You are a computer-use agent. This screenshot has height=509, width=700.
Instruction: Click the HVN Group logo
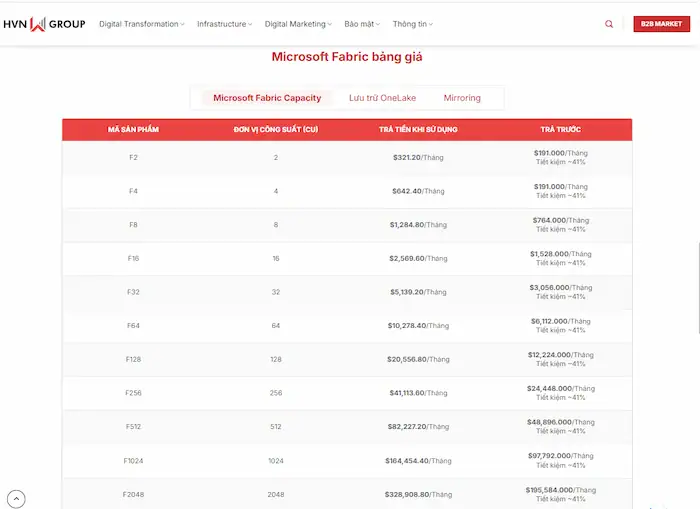click(44, 24)
